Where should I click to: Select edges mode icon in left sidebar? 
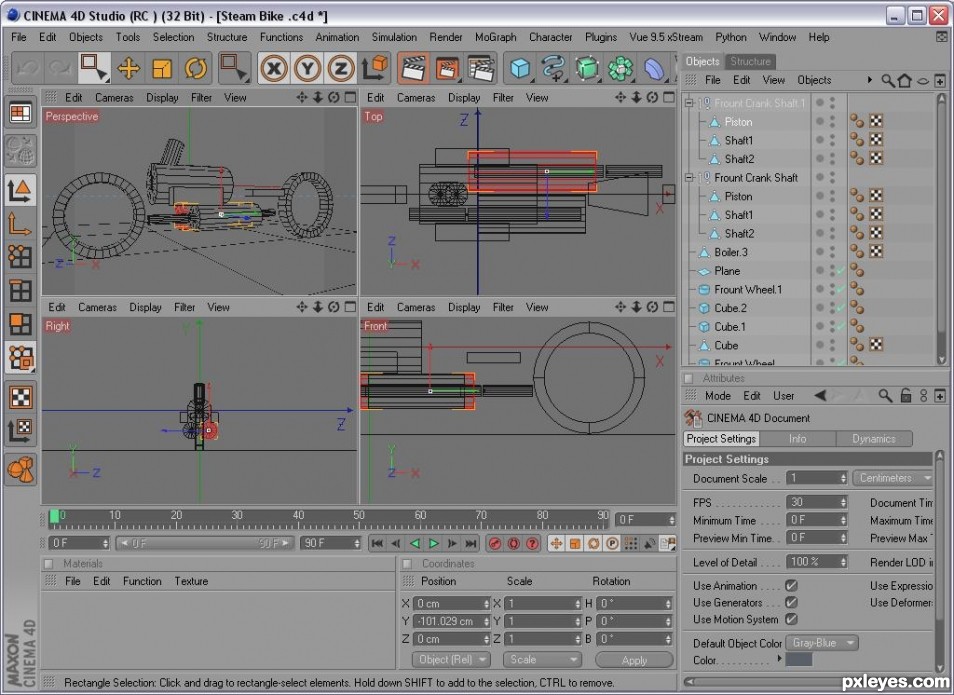pos(20,291)
